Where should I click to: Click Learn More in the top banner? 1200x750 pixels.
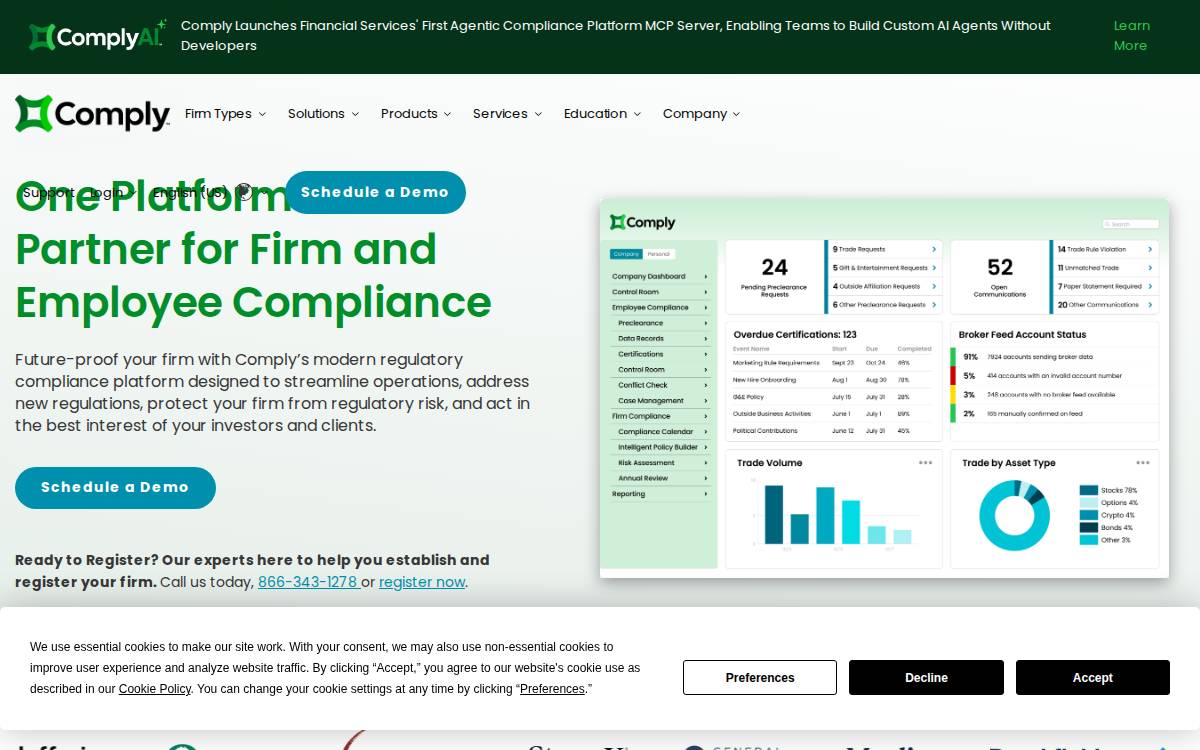point(1132,36)
